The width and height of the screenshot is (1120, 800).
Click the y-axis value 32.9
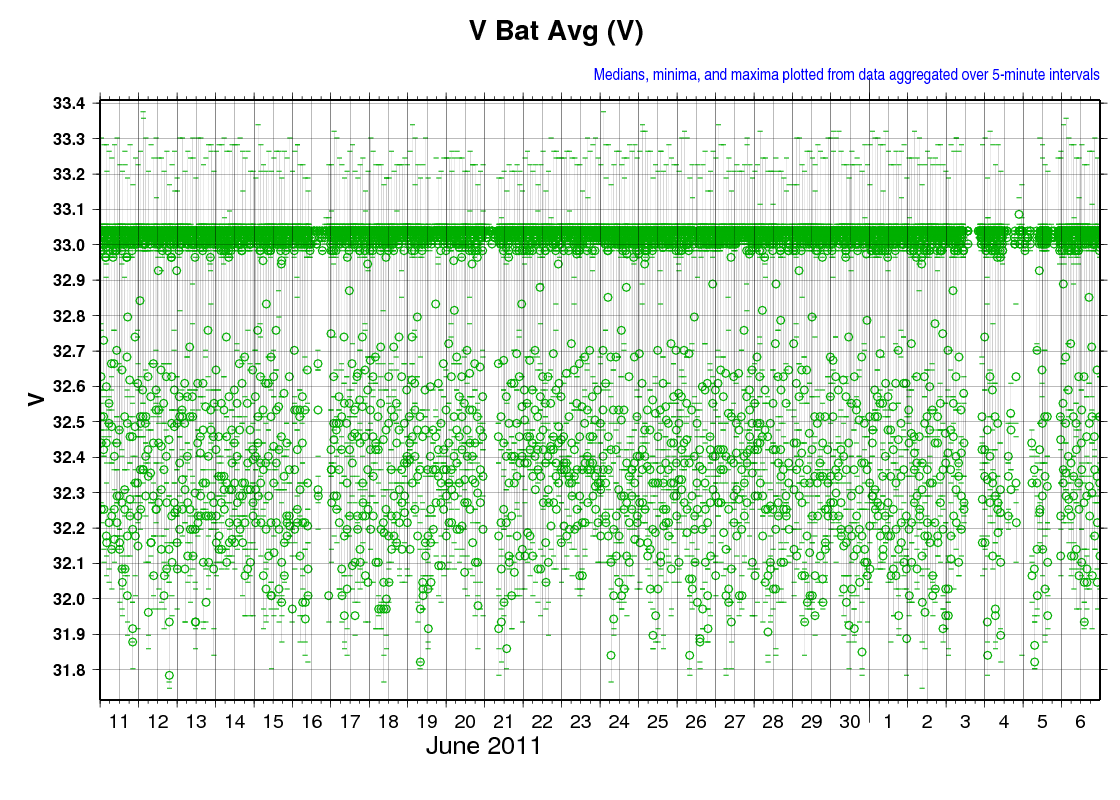tap(69, 281)
